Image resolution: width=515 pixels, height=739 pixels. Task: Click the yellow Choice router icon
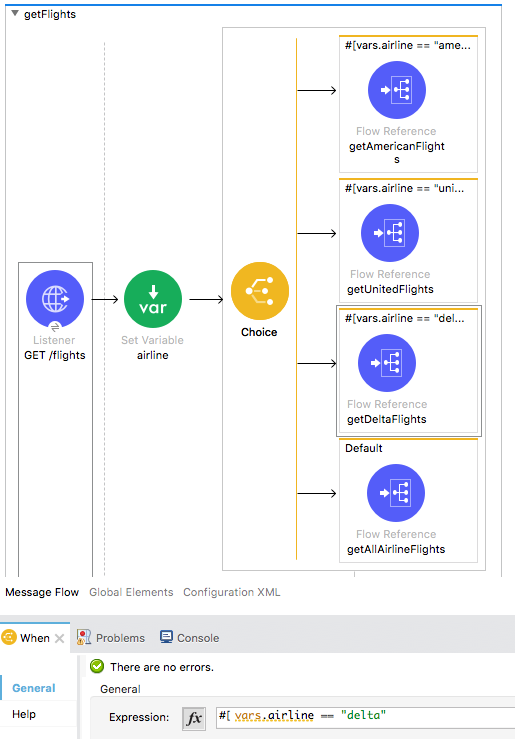260,291
